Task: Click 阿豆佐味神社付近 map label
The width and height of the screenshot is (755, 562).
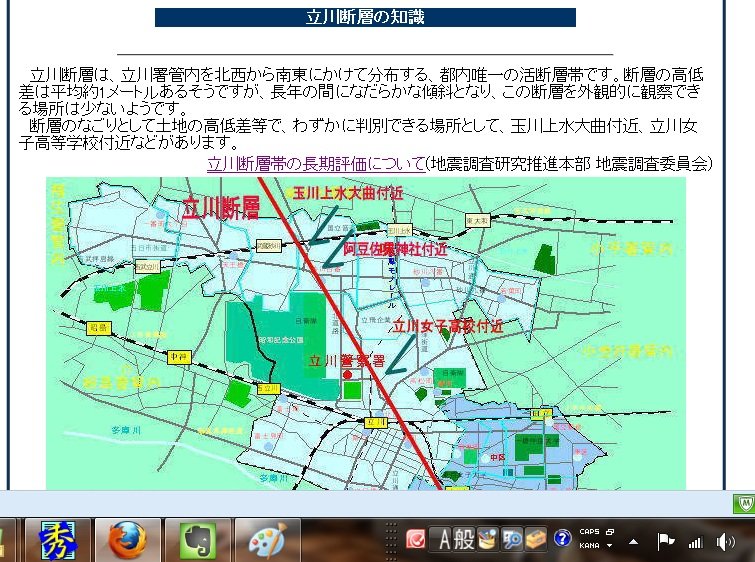Action: pos(395,249)
